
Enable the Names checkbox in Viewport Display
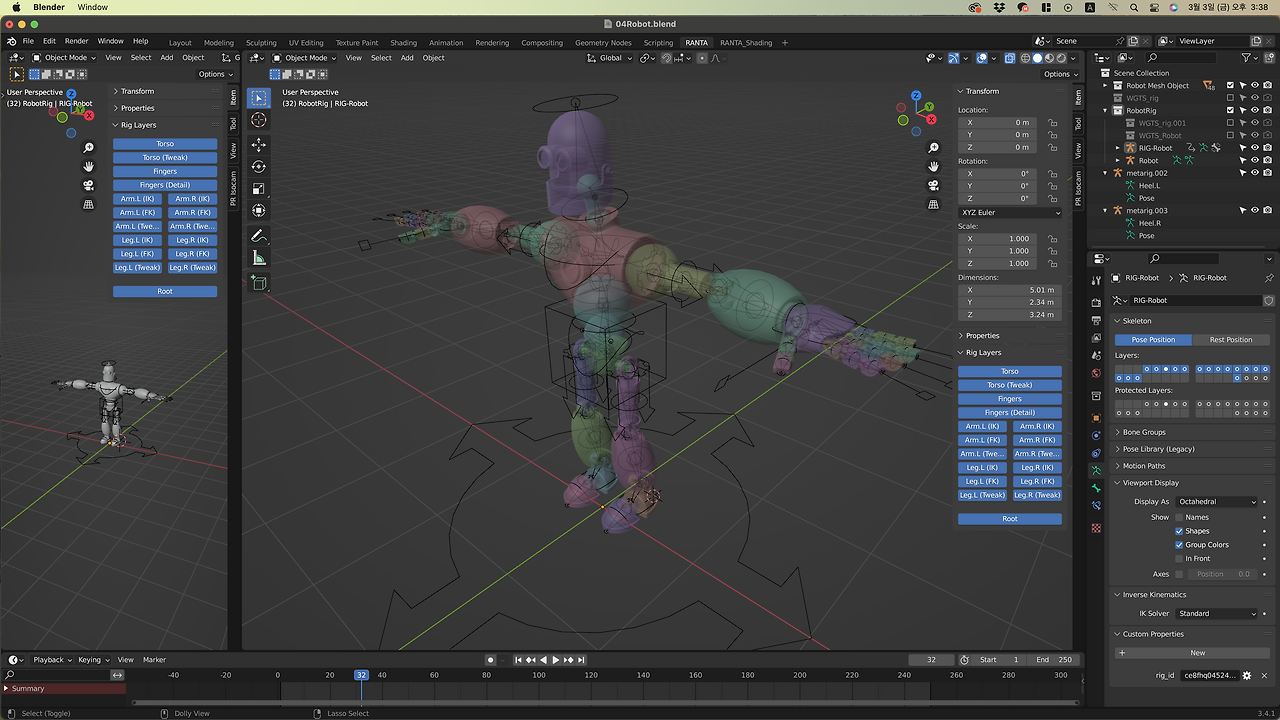click(x=1179, y=517)
